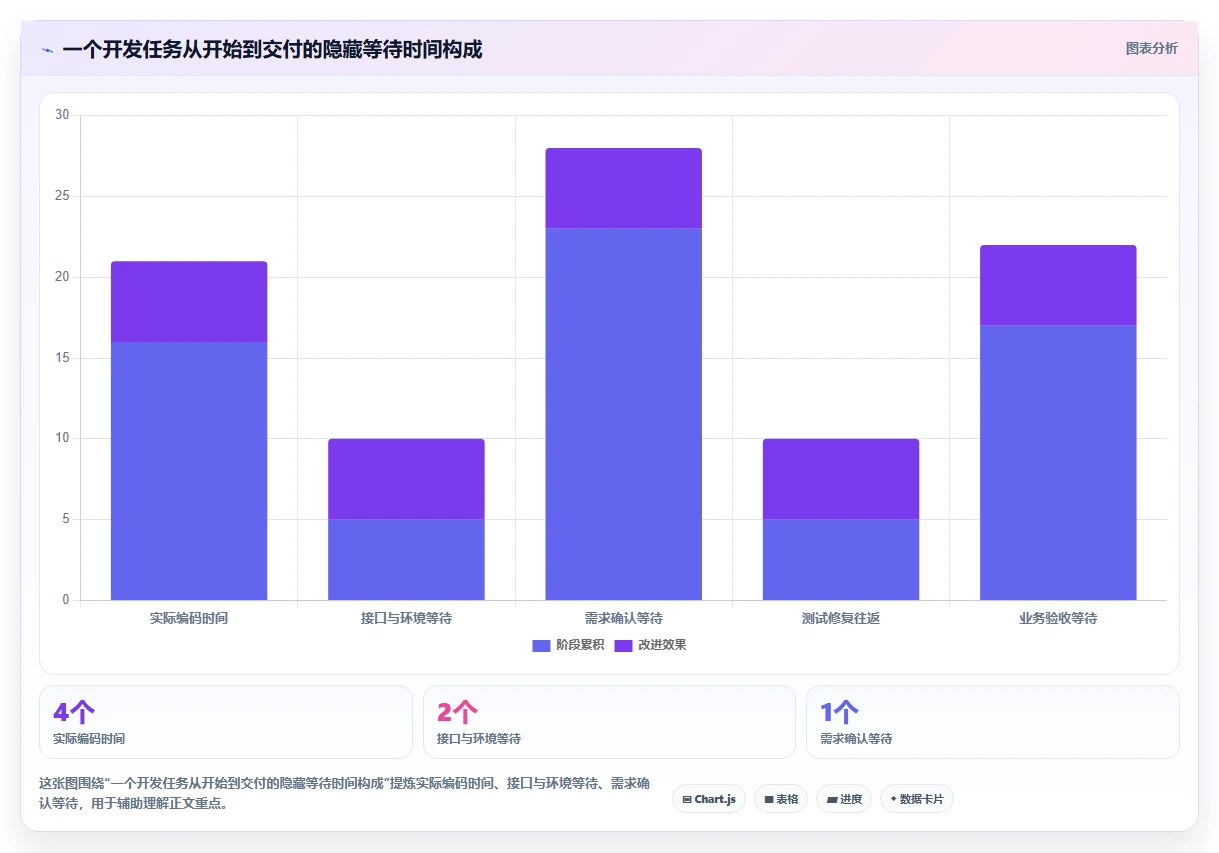Click the blue 测试修复往返 bar segment
The height and width of the screenshot is (853, 1219).
[841, 560]
